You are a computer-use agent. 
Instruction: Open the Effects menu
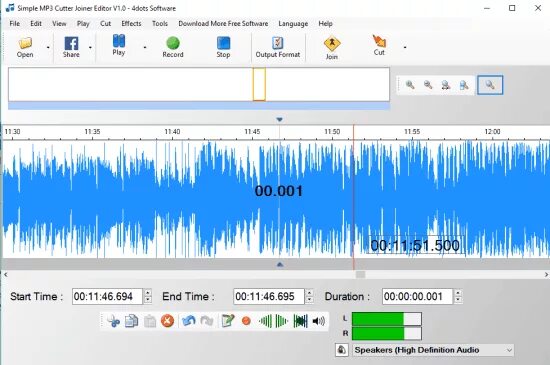[x=131, y=23]
